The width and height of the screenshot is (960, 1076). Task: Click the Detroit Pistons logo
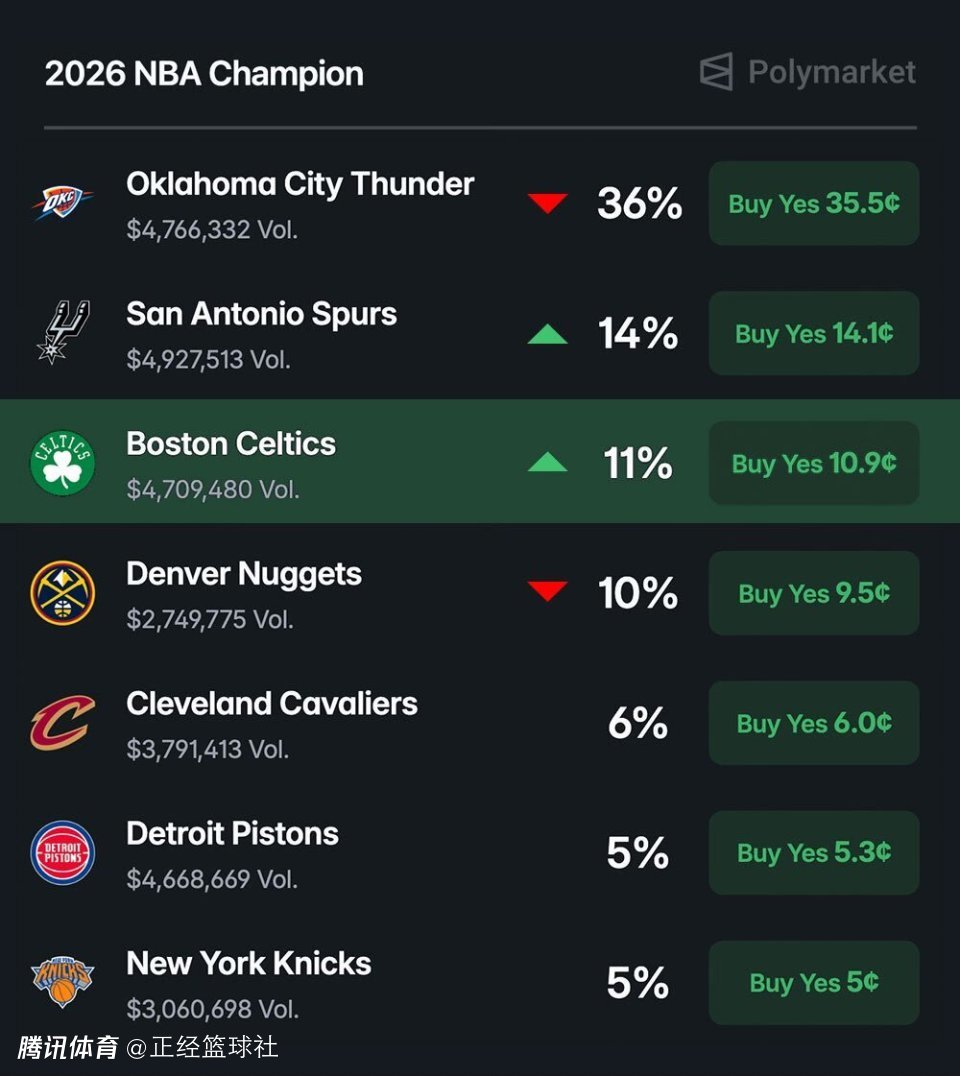point(62,853)
